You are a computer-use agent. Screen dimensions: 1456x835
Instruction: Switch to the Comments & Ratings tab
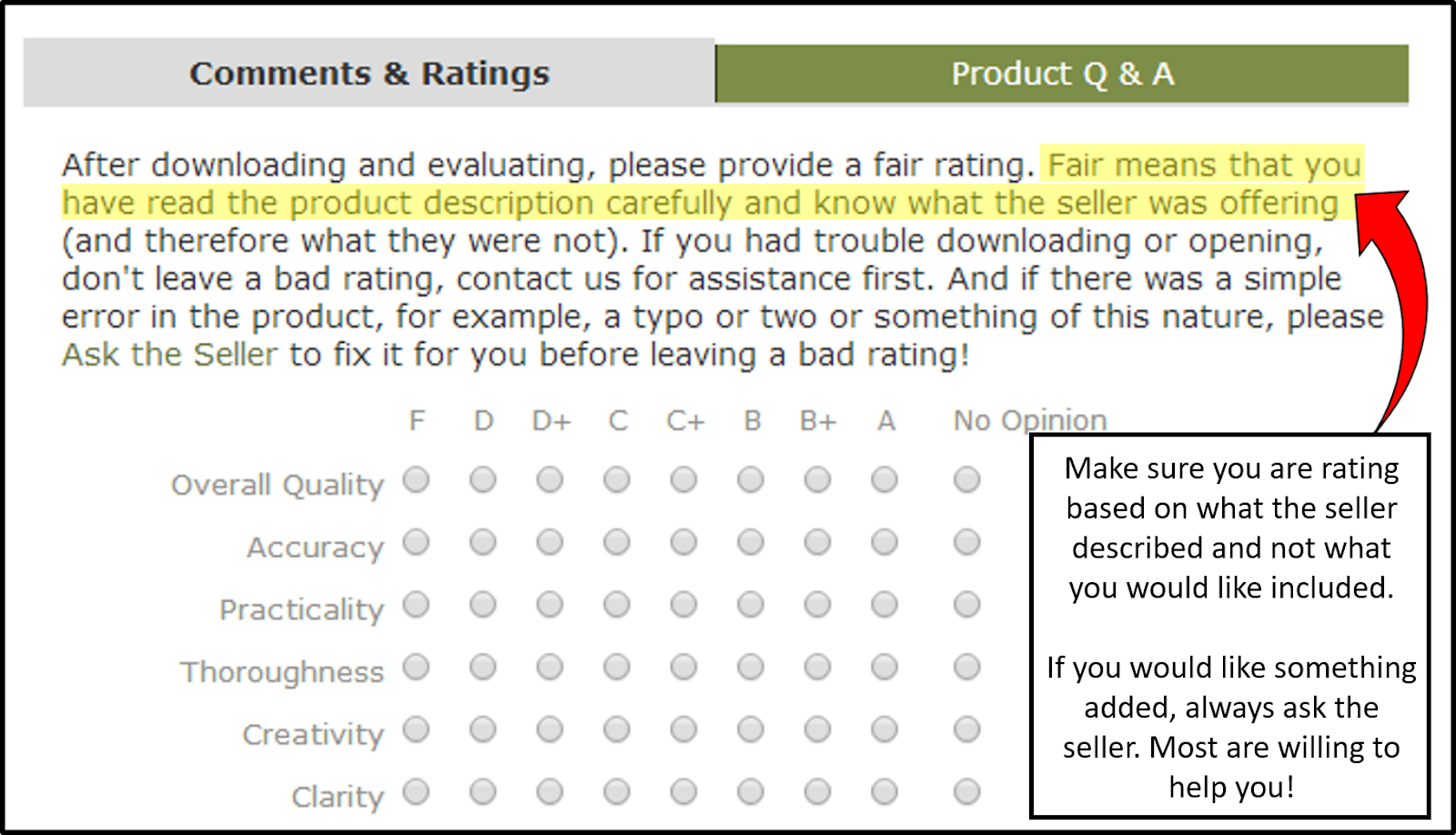pos(369,74)
